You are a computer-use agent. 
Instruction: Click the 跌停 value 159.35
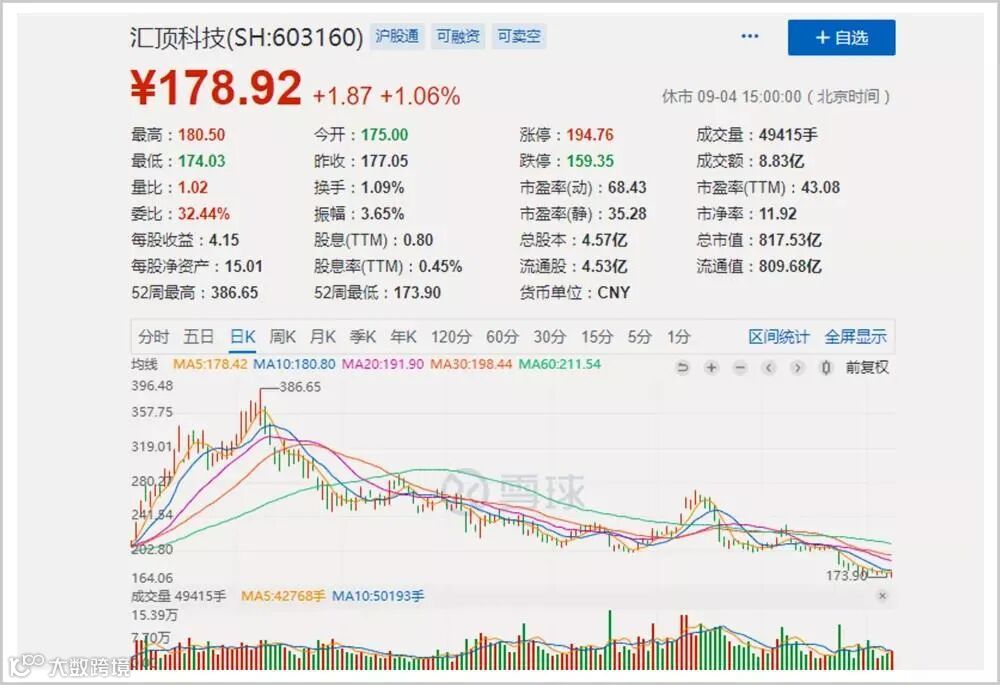pos(590,161)
